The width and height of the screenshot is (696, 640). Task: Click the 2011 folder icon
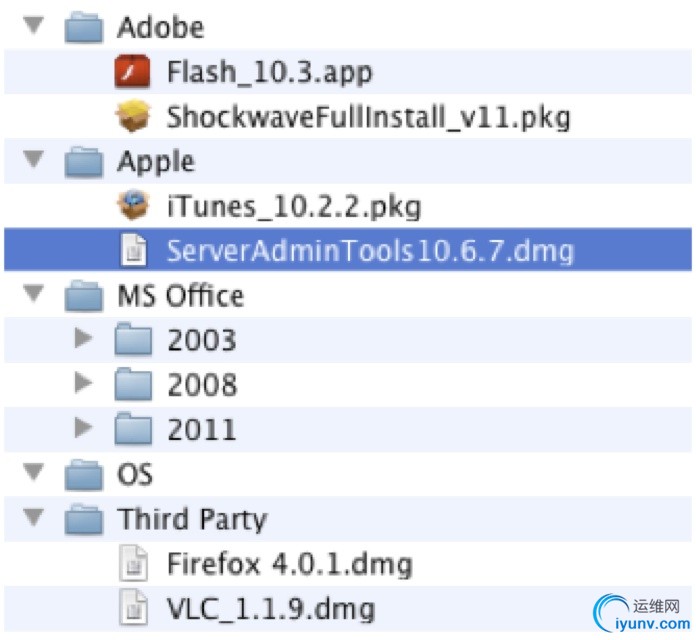(133, 429)
